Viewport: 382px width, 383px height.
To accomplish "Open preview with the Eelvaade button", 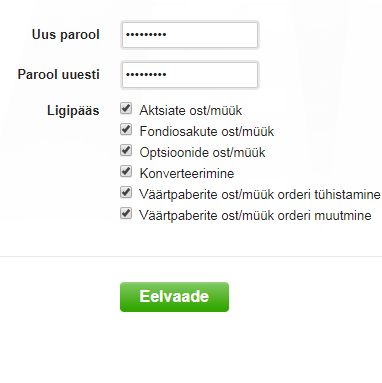I will 174,297.
